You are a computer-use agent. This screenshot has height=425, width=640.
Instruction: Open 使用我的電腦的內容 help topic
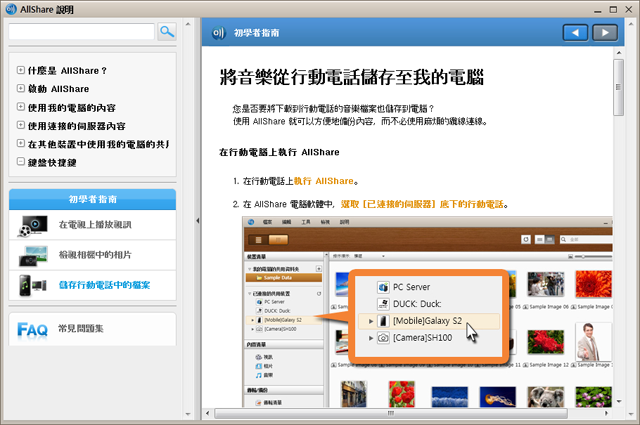click(72, 108)
